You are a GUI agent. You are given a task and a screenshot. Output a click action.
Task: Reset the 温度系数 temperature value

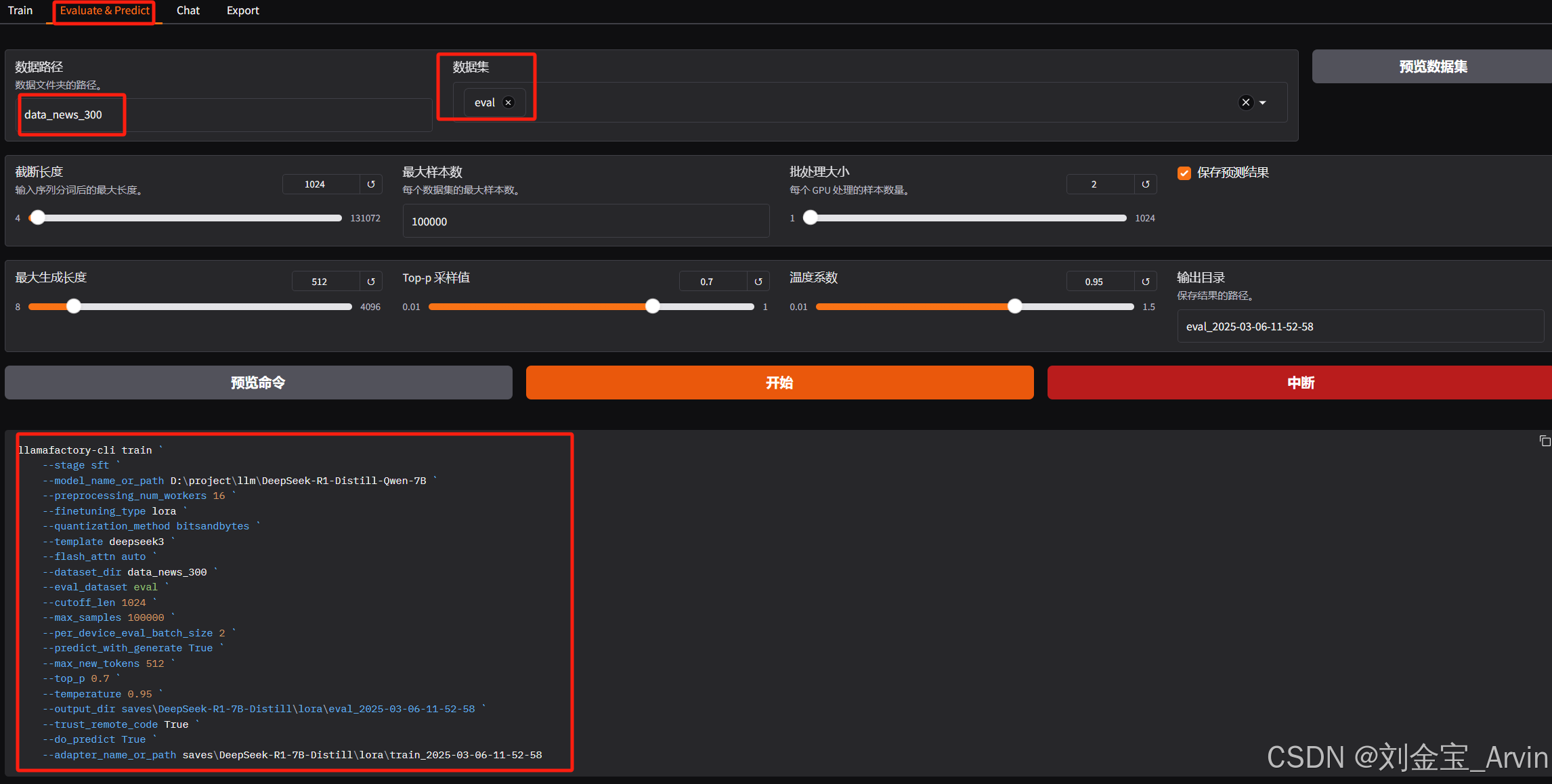click(x=1146, y=282)
